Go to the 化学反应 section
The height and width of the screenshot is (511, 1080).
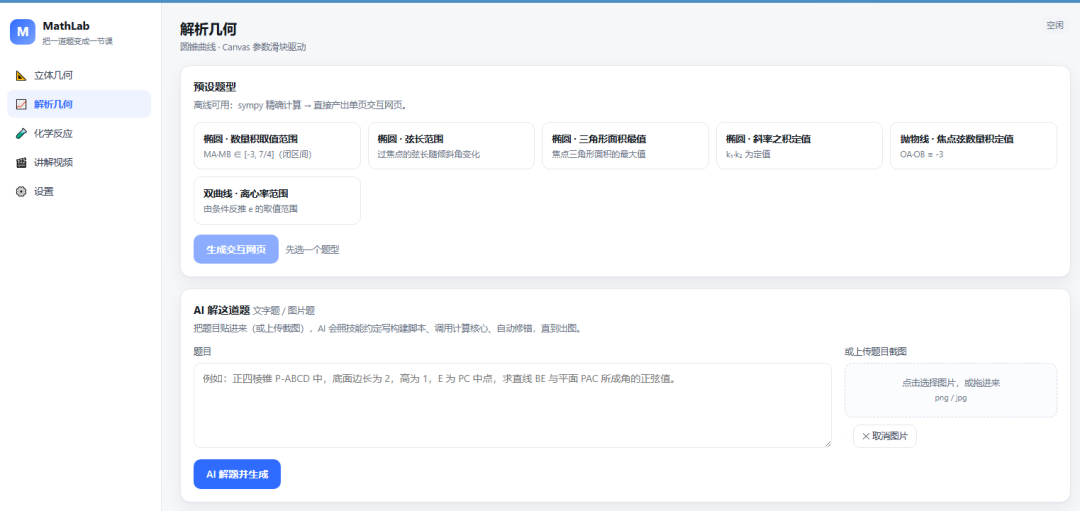coord(79,134)
